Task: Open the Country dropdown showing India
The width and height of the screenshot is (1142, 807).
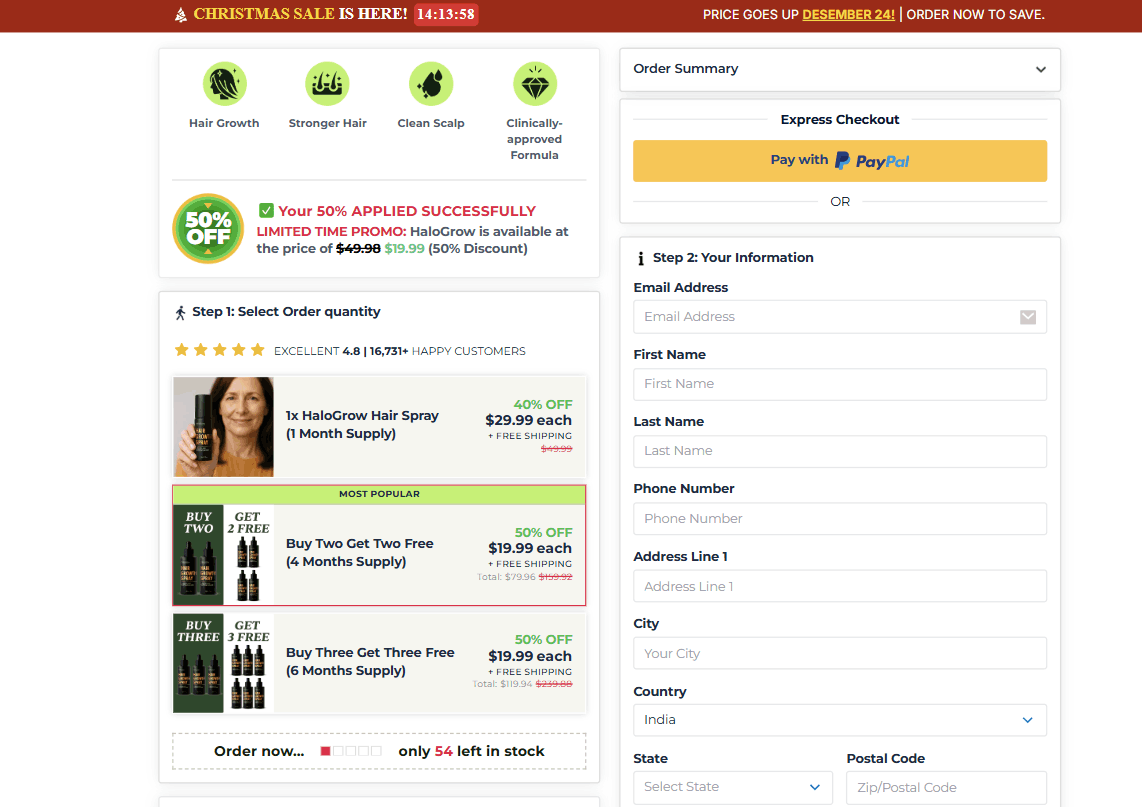Action: tap(839, 720)
